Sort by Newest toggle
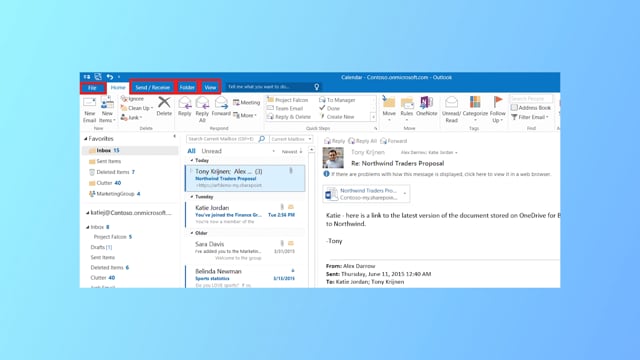The image size is (640, 360). click(x=292, y=151)
